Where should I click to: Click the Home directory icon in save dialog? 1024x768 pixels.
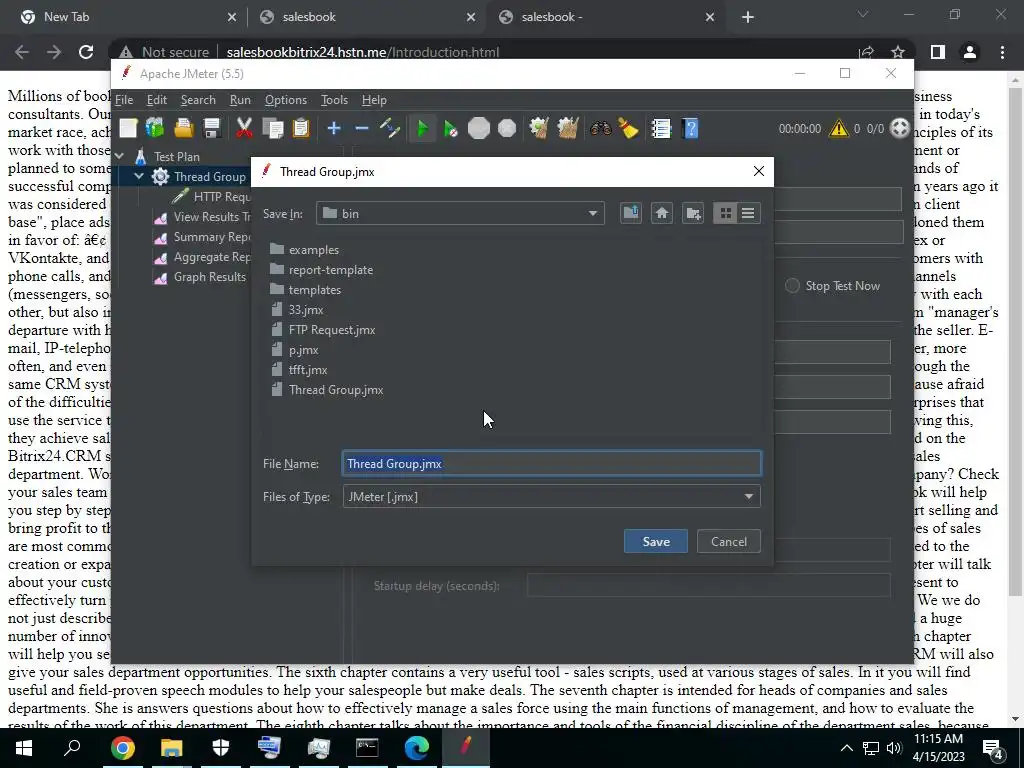(x=662, y=214)
